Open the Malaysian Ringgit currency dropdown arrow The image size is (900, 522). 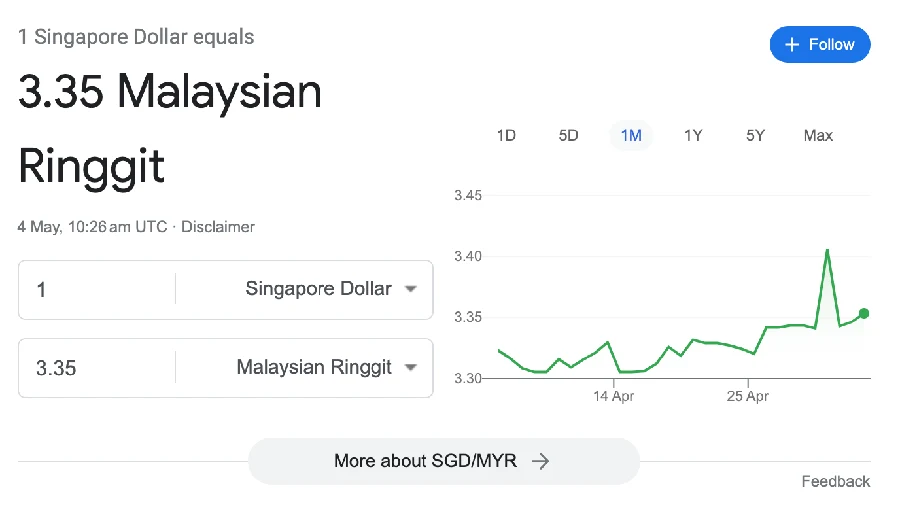(410, 367)
